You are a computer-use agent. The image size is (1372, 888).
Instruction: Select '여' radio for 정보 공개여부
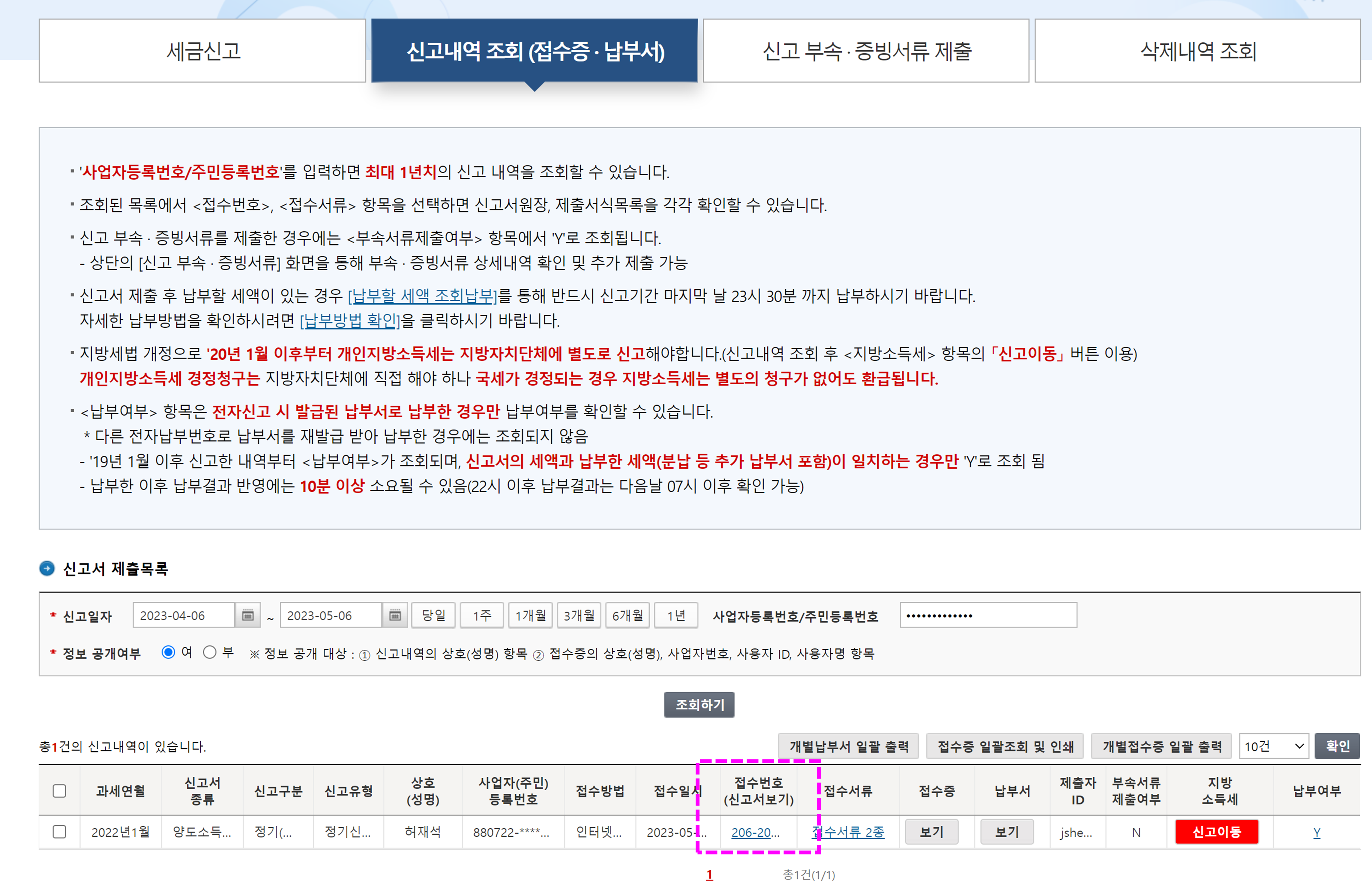tap(168, 652)
